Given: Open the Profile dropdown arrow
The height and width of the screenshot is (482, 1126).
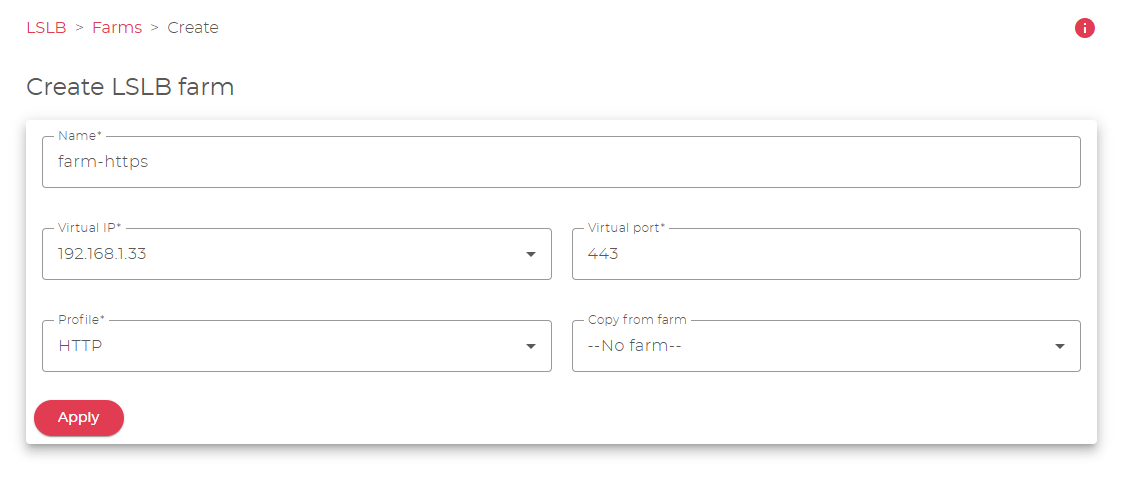Looking at the screenshot, I should coord(531,346).
